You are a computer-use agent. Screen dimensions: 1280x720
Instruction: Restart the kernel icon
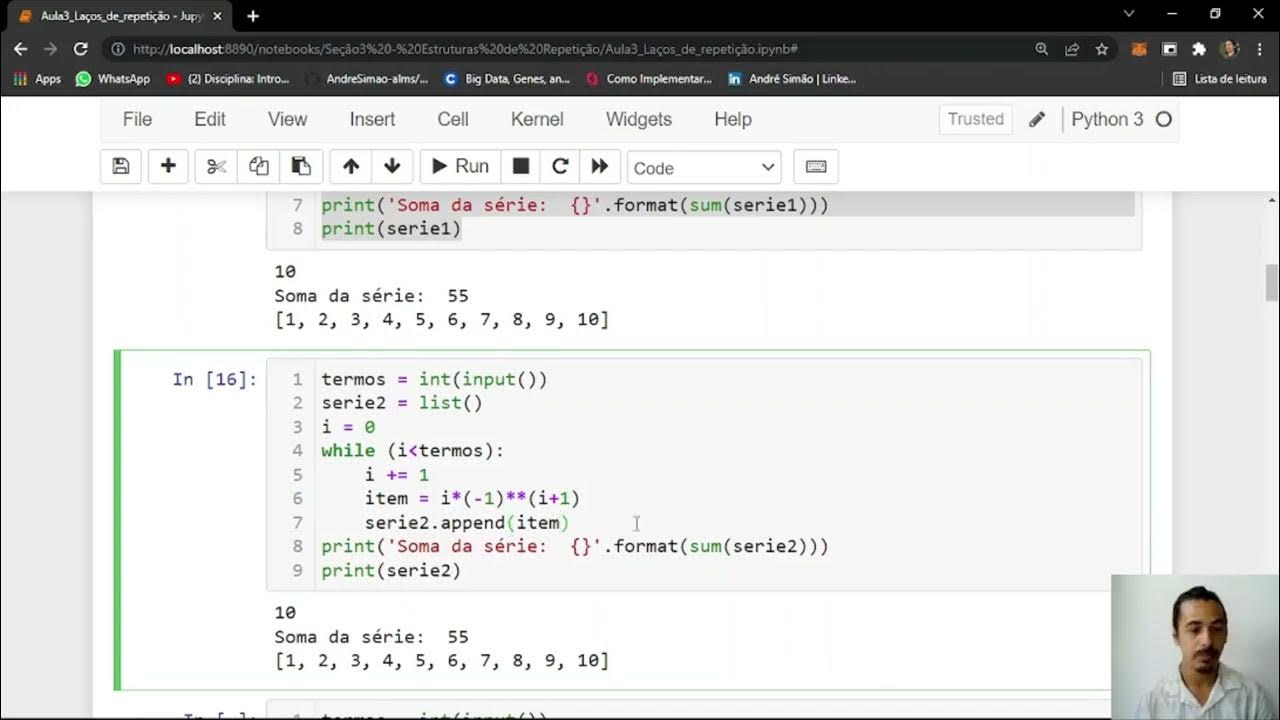(560, 166)
